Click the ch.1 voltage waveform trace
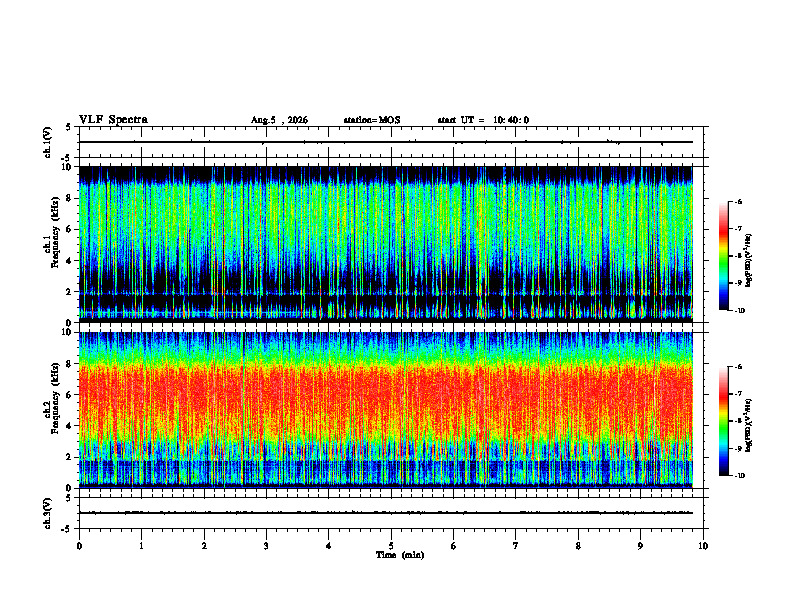Image resolution: width=792 pixels, height=612 pixels. [x=386, y=142]
